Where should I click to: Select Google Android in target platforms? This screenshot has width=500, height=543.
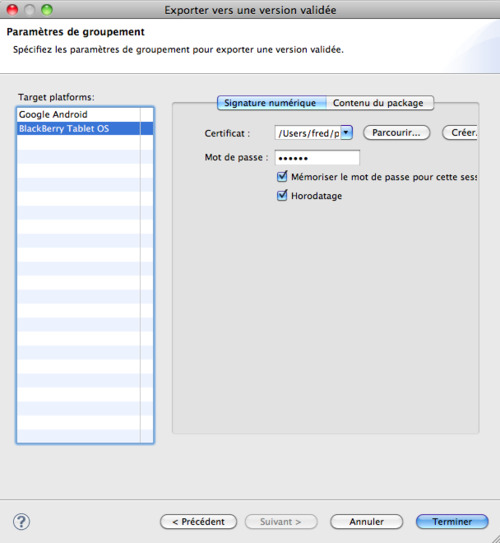pyautogui.click(x=85, y=115)
